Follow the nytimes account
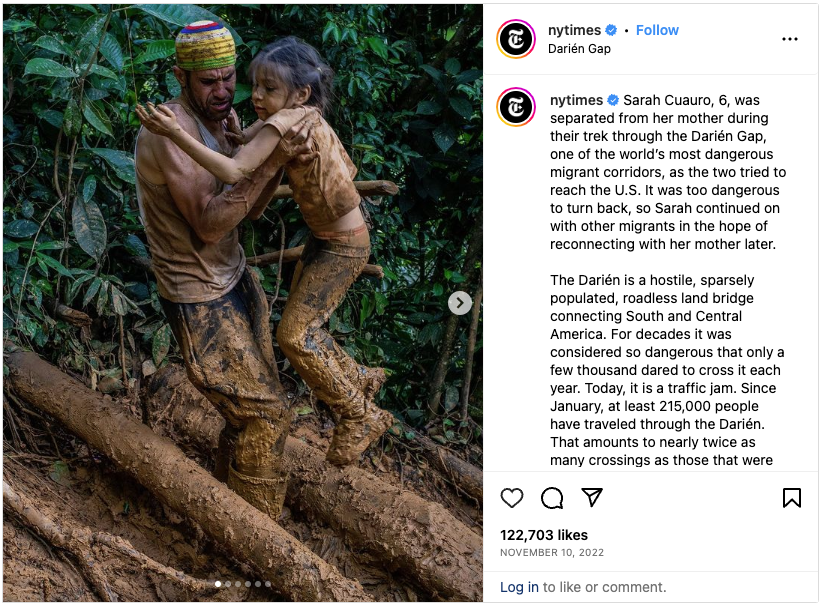Image resolution: width=823 pixels, height=608 pixels. pos(657,30)
